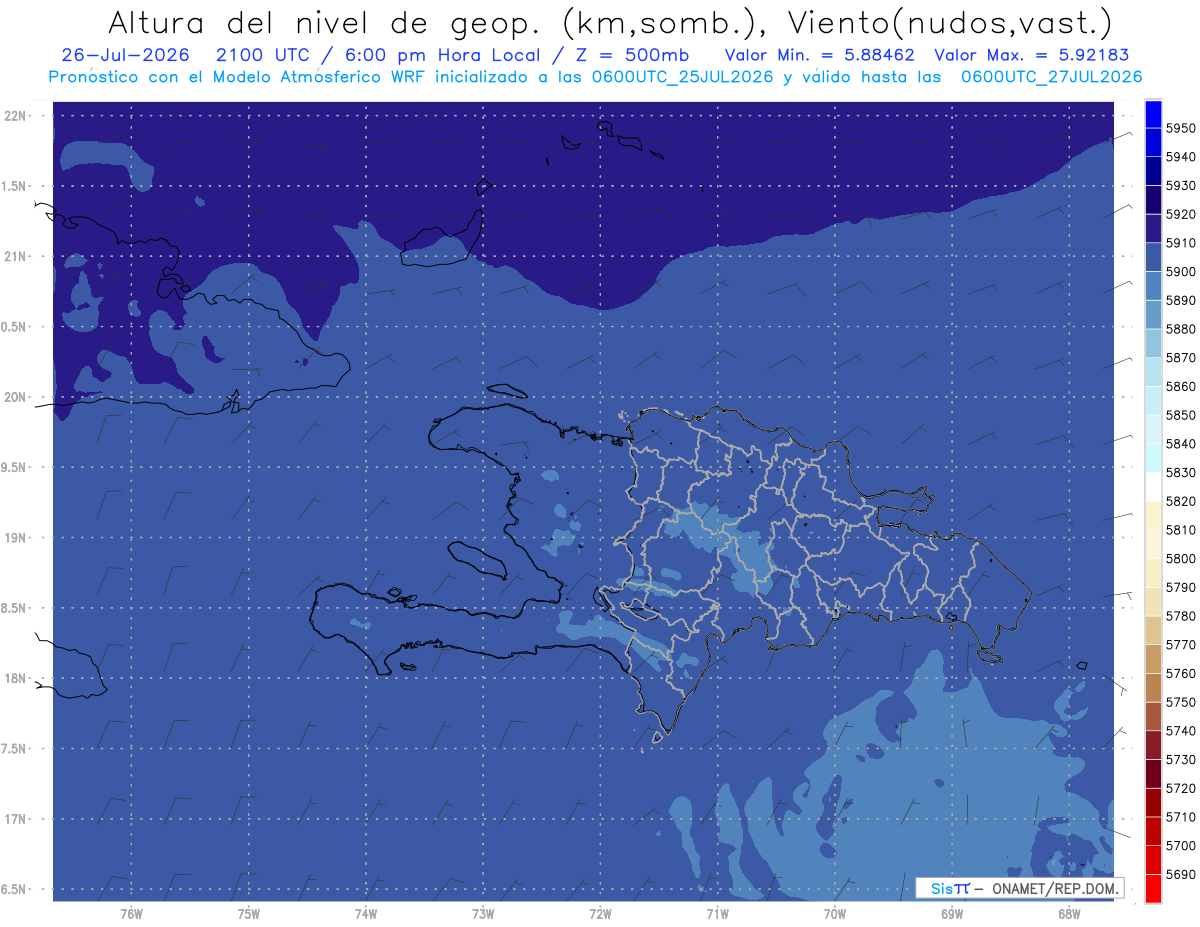Click the '22N' latitude label
Viewport: 1200px width, 927px height.
coord(14,116)
